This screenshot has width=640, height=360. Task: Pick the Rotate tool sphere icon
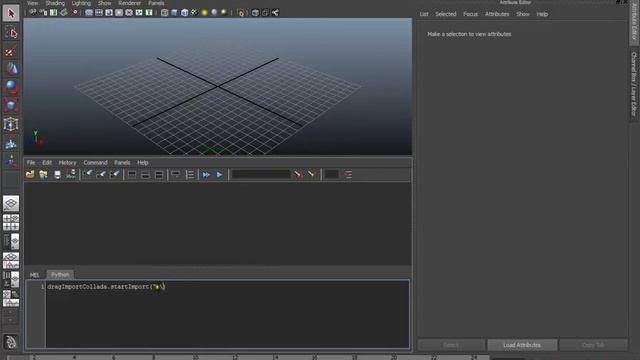[11, 87]
